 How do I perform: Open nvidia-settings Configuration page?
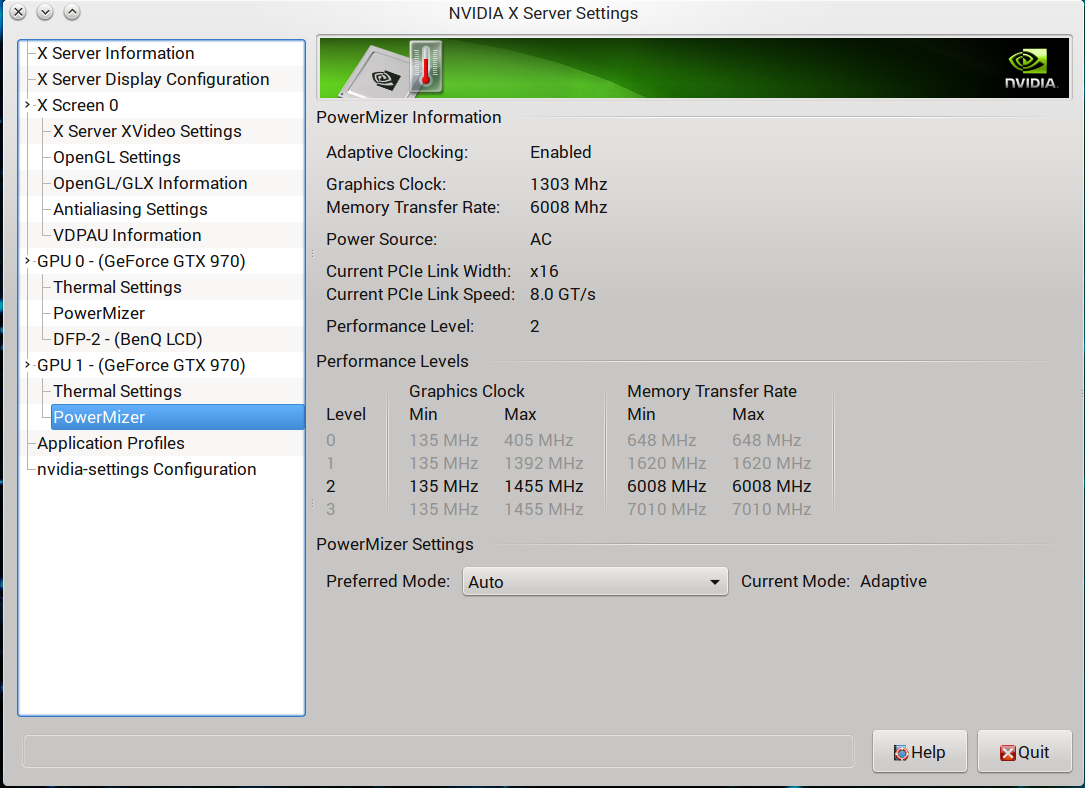click(147, 469)
